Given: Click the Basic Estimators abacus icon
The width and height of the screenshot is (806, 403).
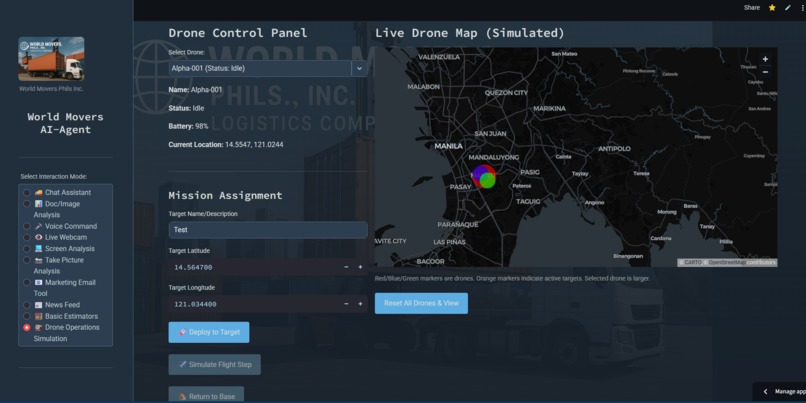Looking at the screenshot, I should (x=39, y=316).
